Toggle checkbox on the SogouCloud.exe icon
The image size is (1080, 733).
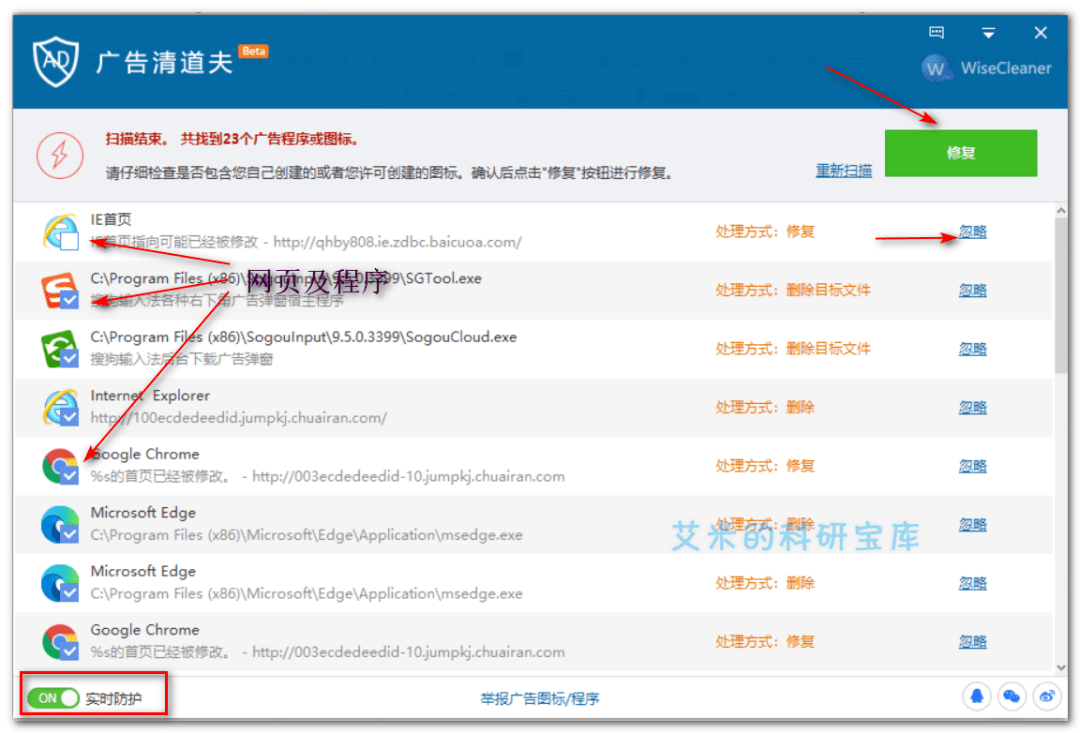pos(69,358)
